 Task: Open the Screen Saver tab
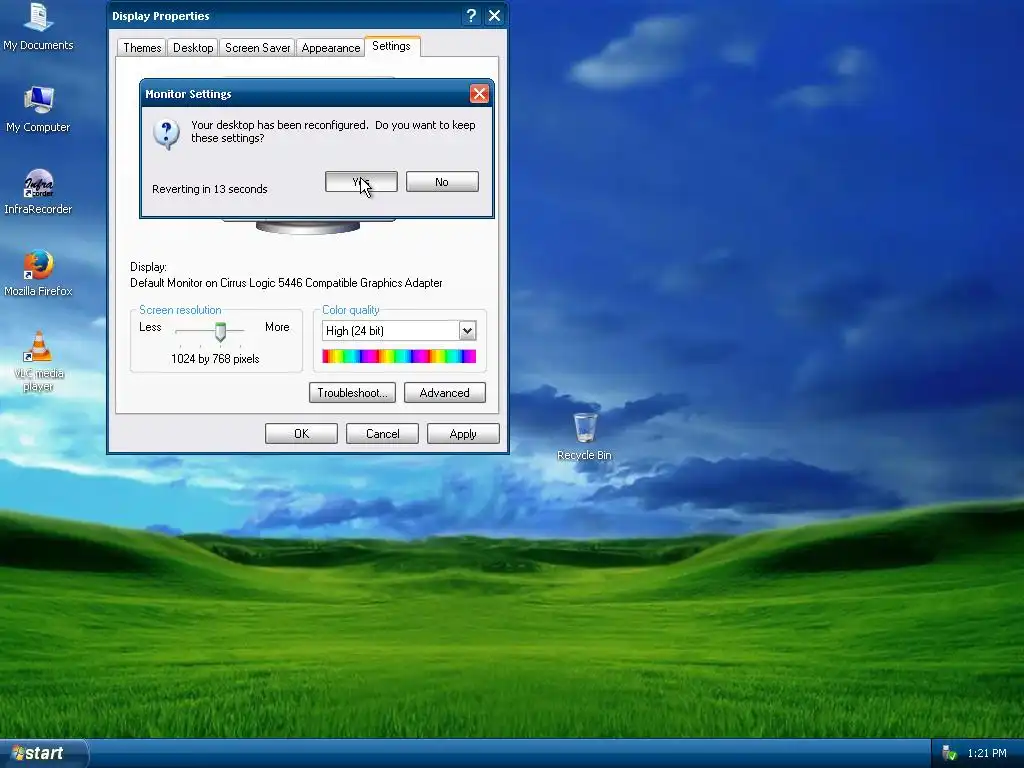pyautogui.click(x=257, y=48)
